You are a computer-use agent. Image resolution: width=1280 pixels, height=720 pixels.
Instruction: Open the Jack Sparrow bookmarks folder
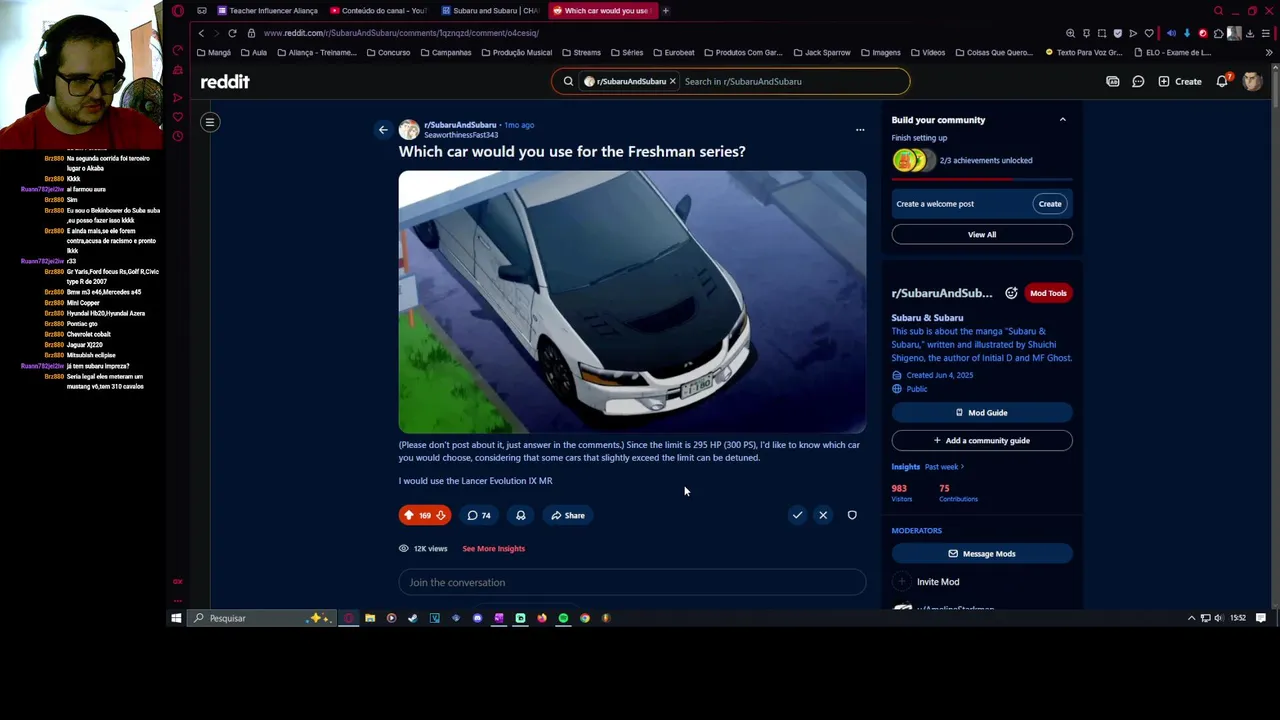coord(823,52)
